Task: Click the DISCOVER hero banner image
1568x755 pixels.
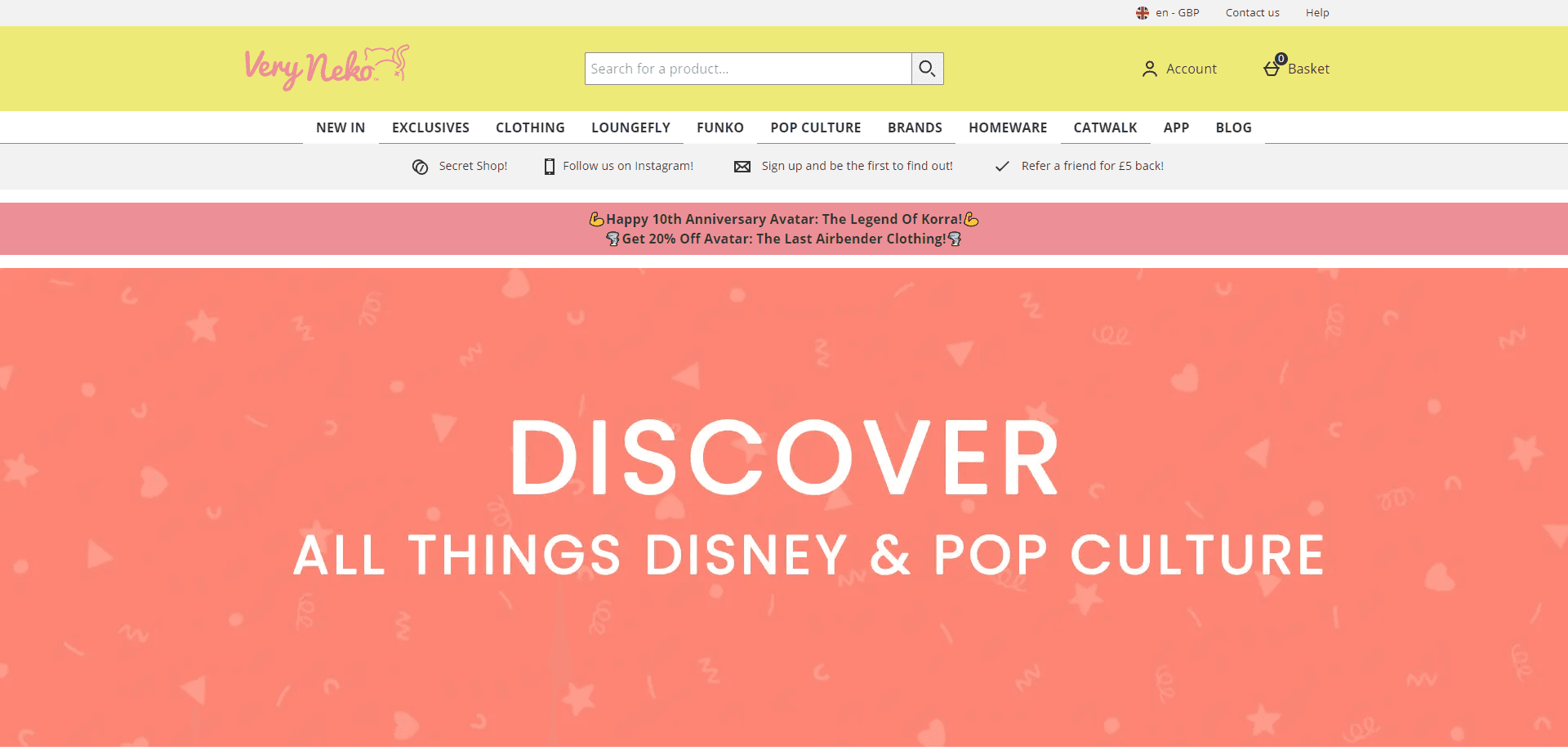Action: click(x=784, y=507)
